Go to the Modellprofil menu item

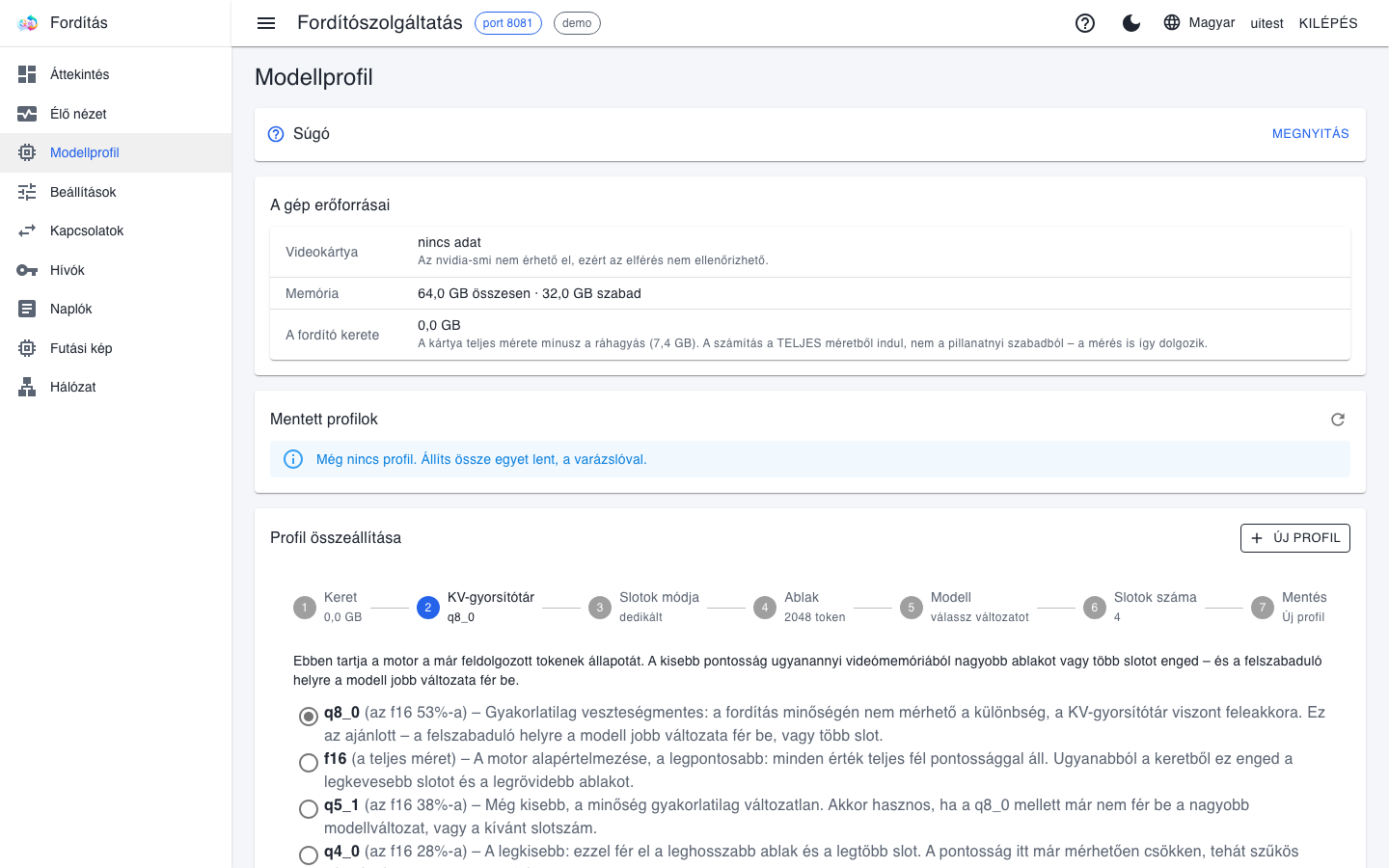116,152
